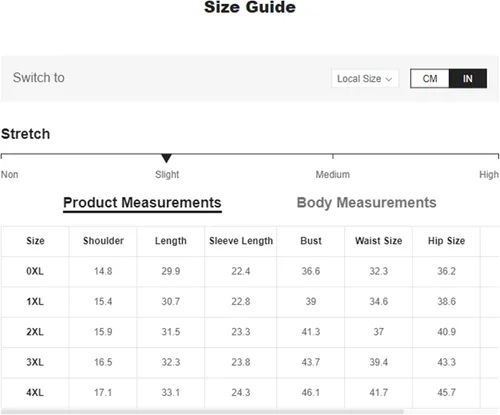Click bust value 39 for 1XL

click(311, 301)
